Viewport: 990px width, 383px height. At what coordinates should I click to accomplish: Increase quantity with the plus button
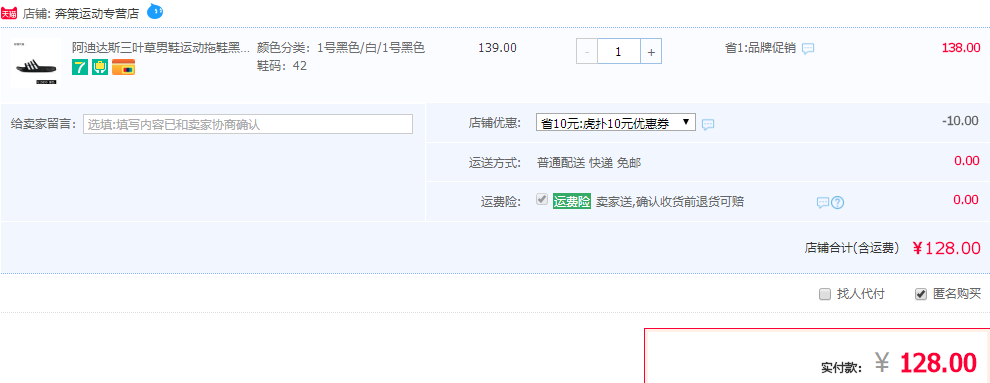tap(651, 52)
